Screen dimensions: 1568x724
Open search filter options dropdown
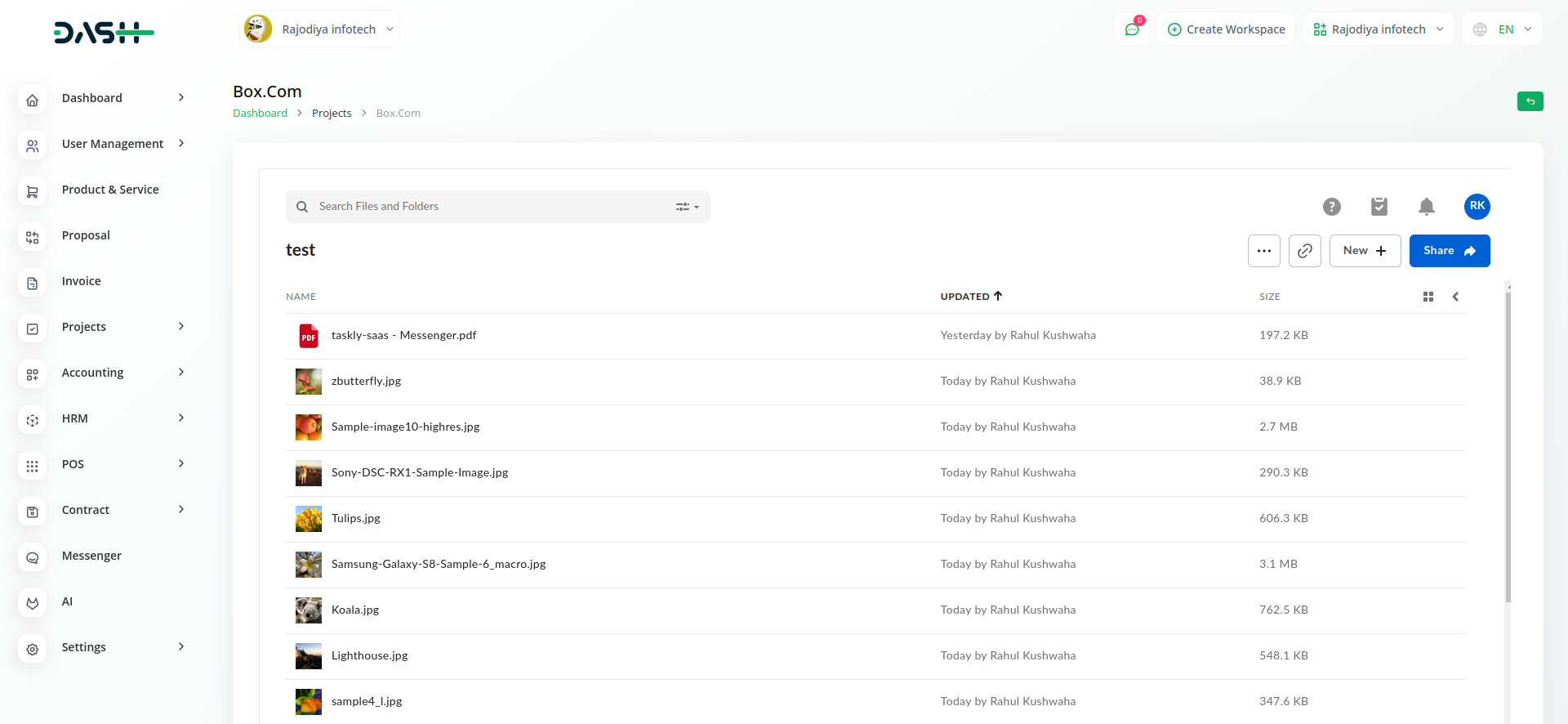687,207
